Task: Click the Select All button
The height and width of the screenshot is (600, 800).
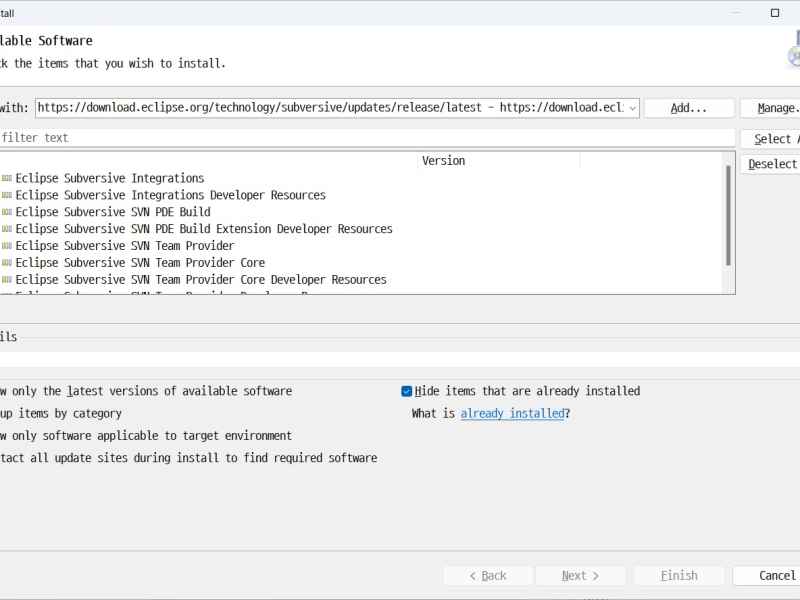Action: pyautogui.click(x=770, y=139)
